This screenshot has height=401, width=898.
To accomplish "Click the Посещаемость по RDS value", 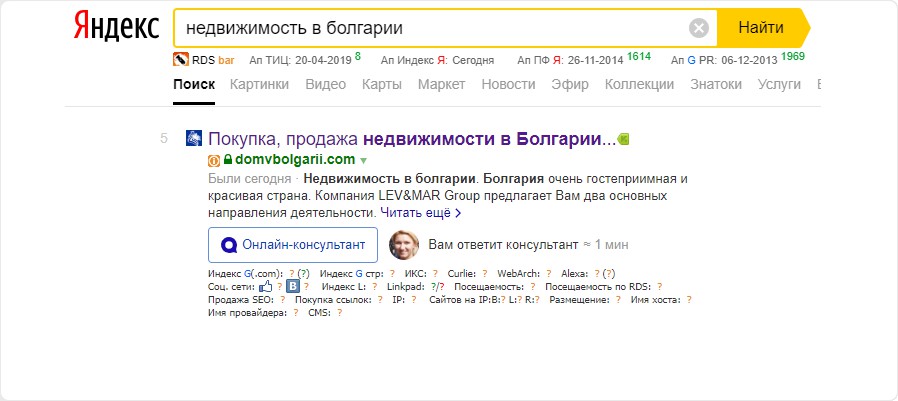I will [x=659, y=286].
